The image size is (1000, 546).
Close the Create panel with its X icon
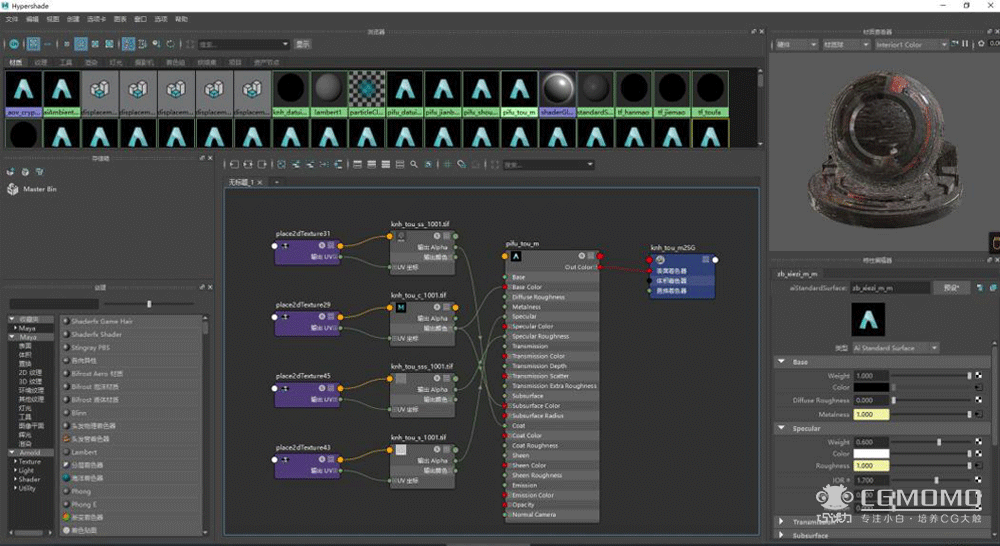point(210,287)
